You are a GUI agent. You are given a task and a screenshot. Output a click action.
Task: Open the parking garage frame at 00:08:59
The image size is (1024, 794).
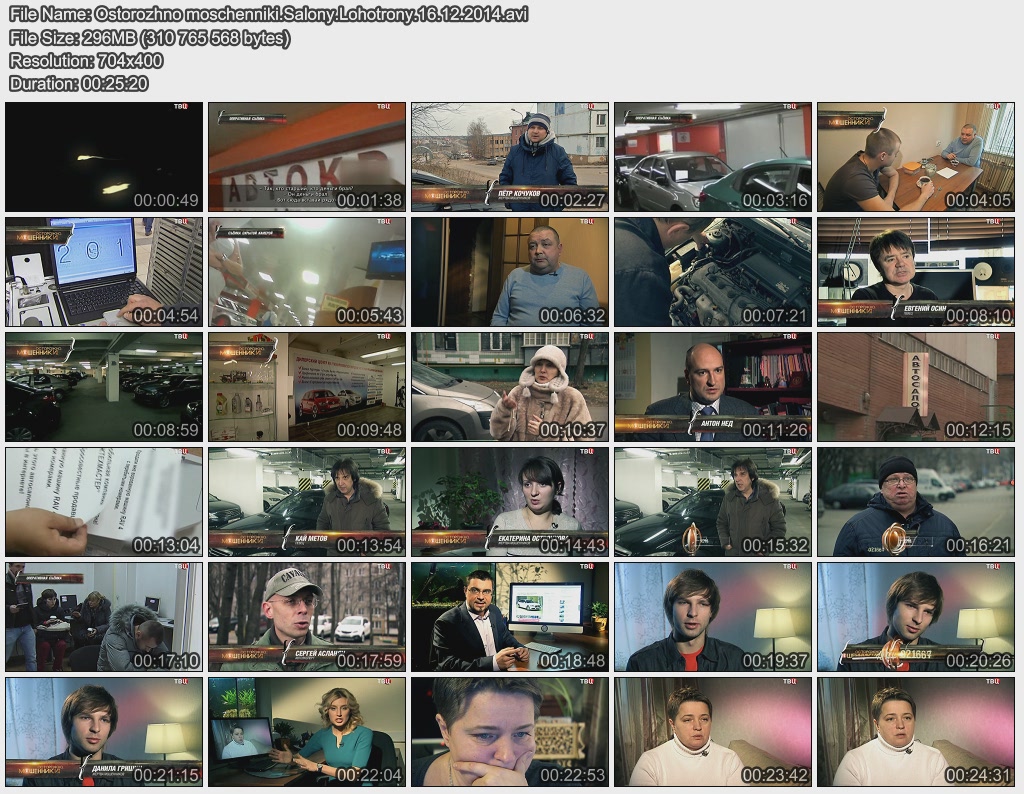point(104,386)
